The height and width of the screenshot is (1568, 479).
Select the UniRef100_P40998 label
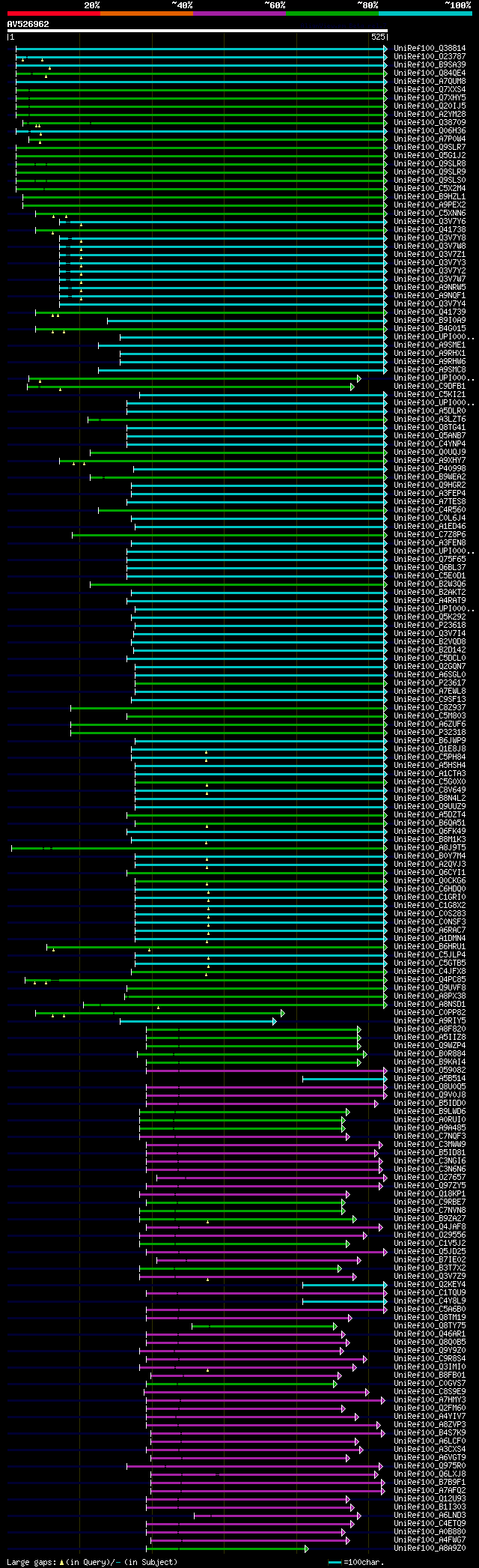pos(430,469)
